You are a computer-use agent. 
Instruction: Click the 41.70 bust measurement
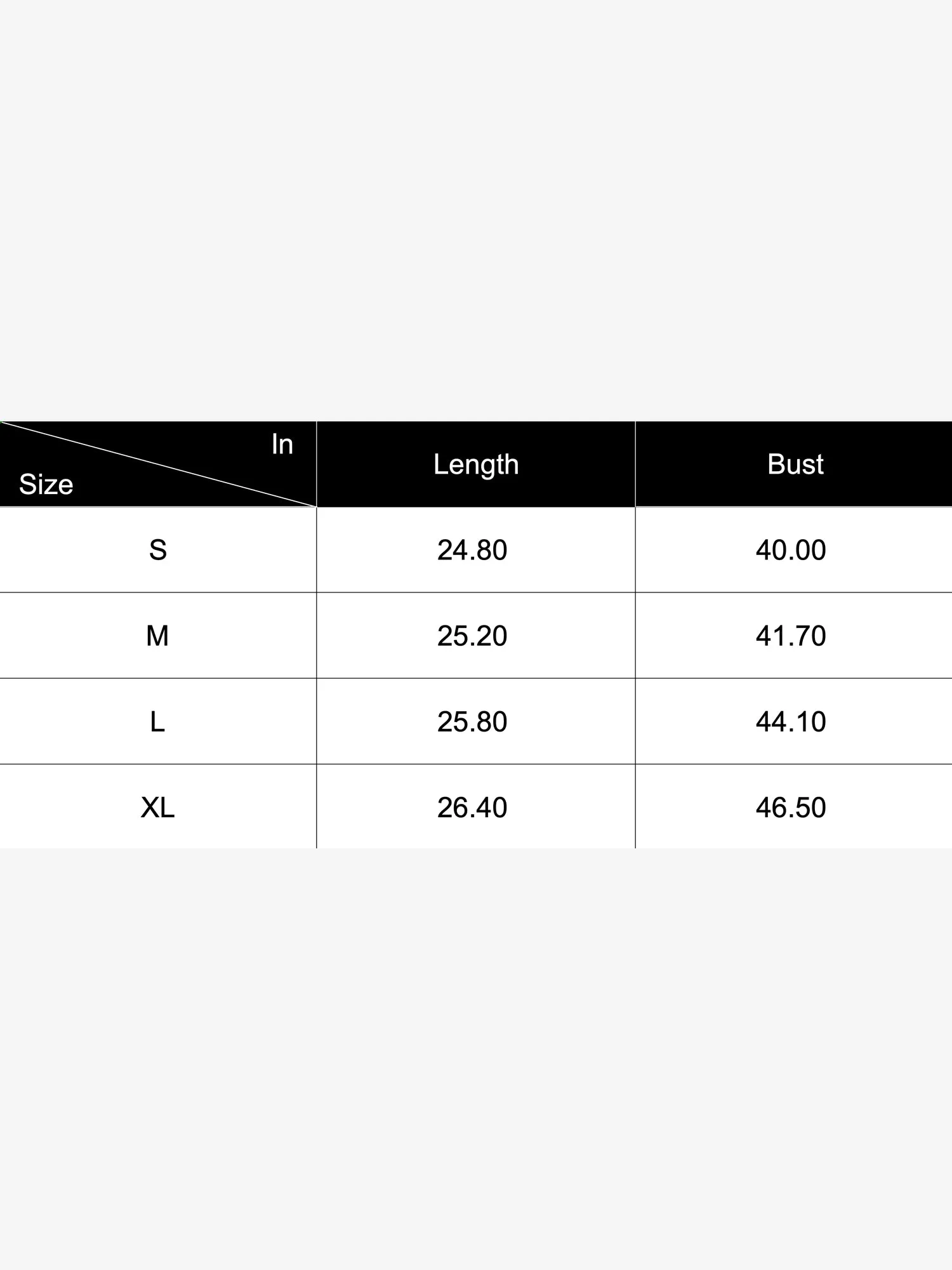click(x=791, y=636)
